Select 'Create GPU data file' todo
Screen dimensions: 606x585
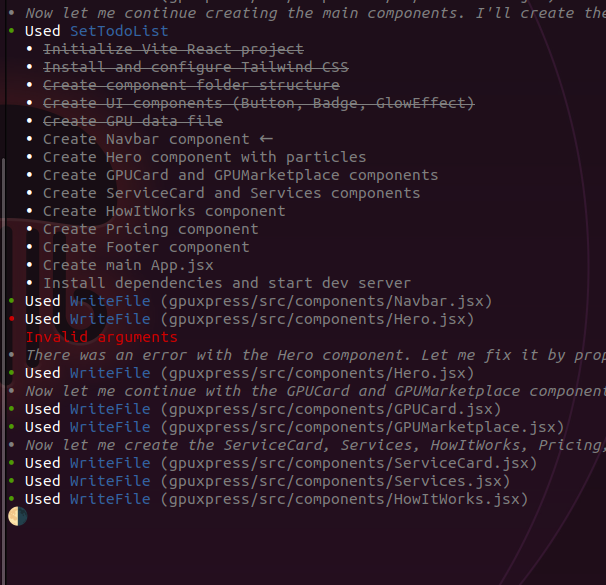pos(133,121)
